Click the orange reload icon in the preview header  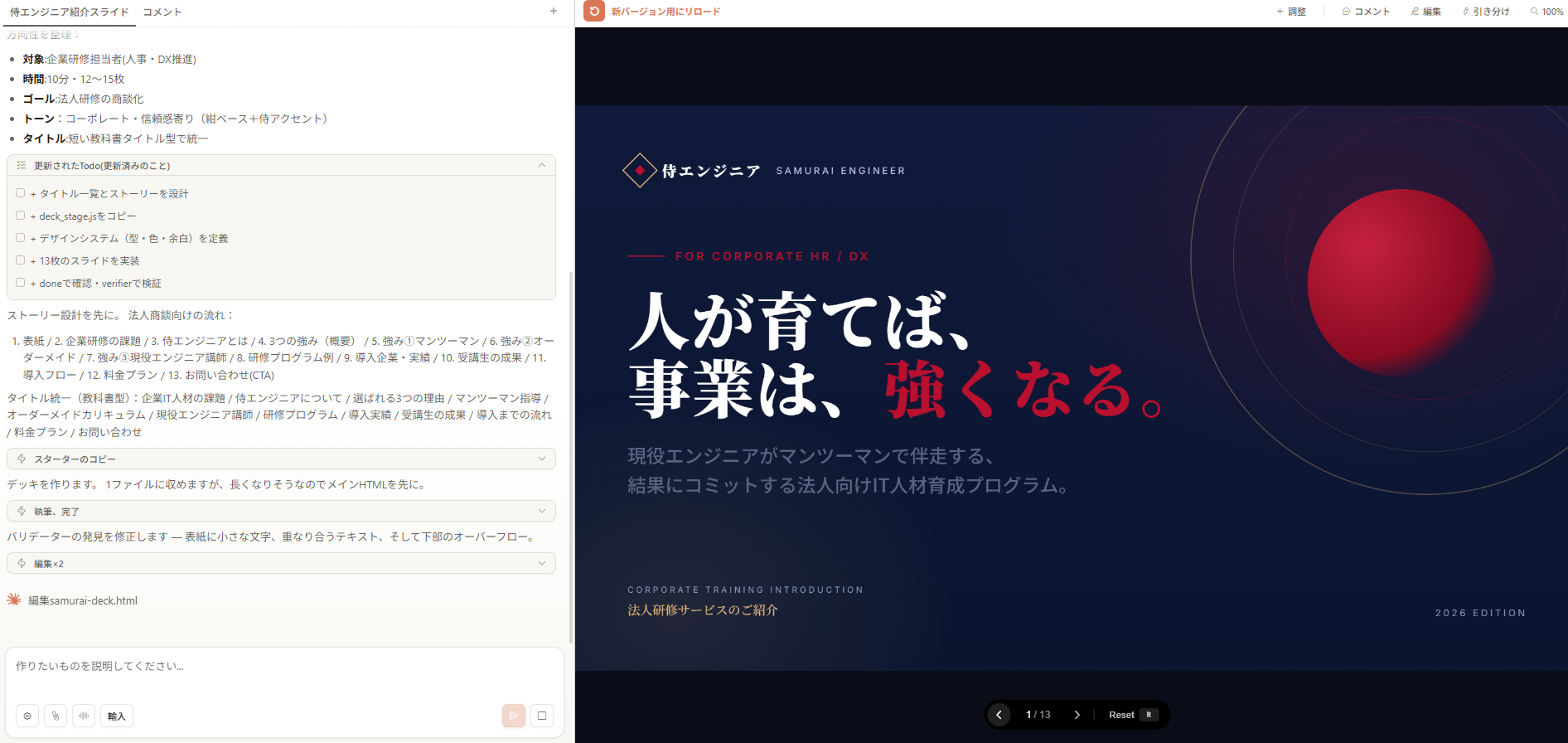tap(594, 12)
